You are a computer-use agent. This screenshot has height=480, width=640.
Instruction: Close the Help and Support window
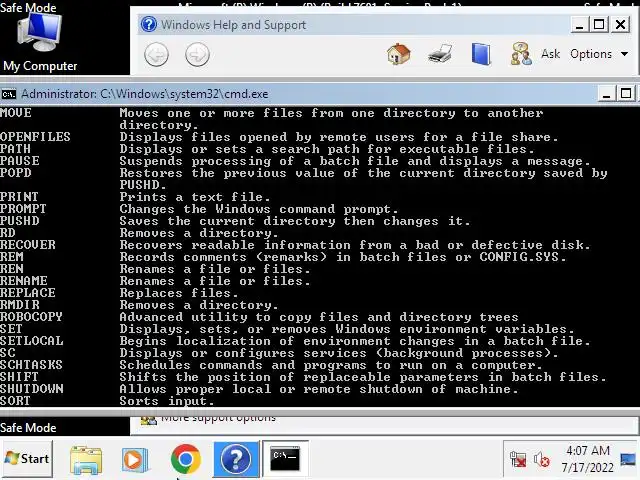pyautogui.click(x=620, y=24)
